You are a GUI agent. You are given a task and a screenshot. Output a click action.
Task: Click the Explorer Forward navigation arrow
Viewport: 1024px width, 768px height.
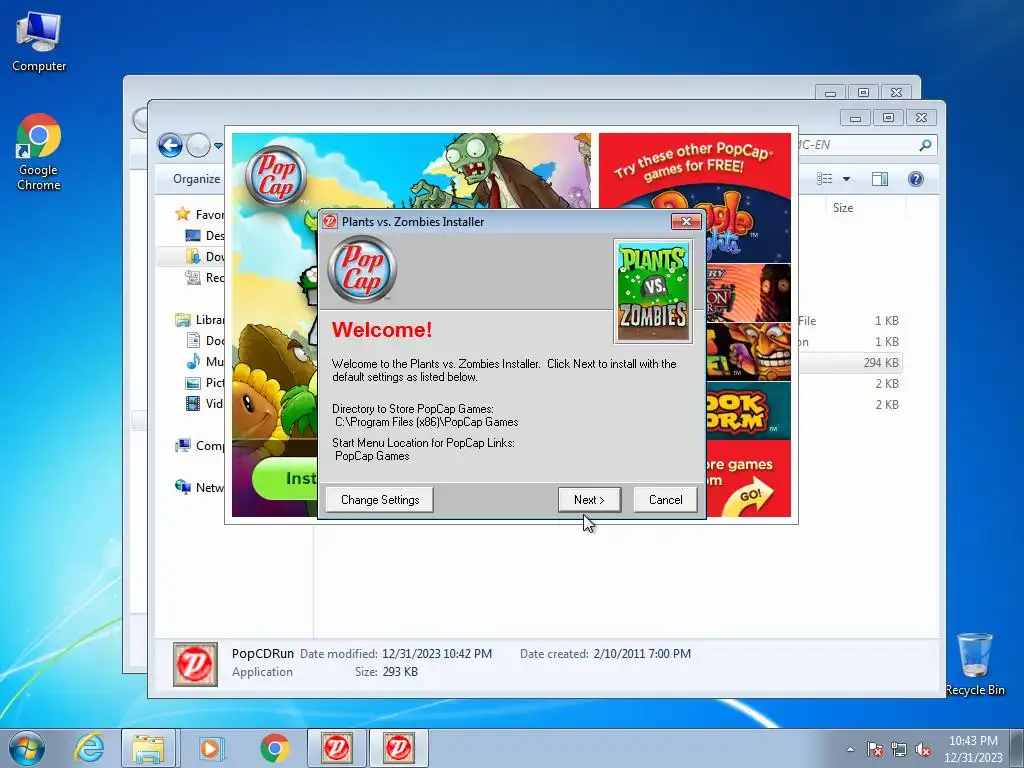(198, 145)
